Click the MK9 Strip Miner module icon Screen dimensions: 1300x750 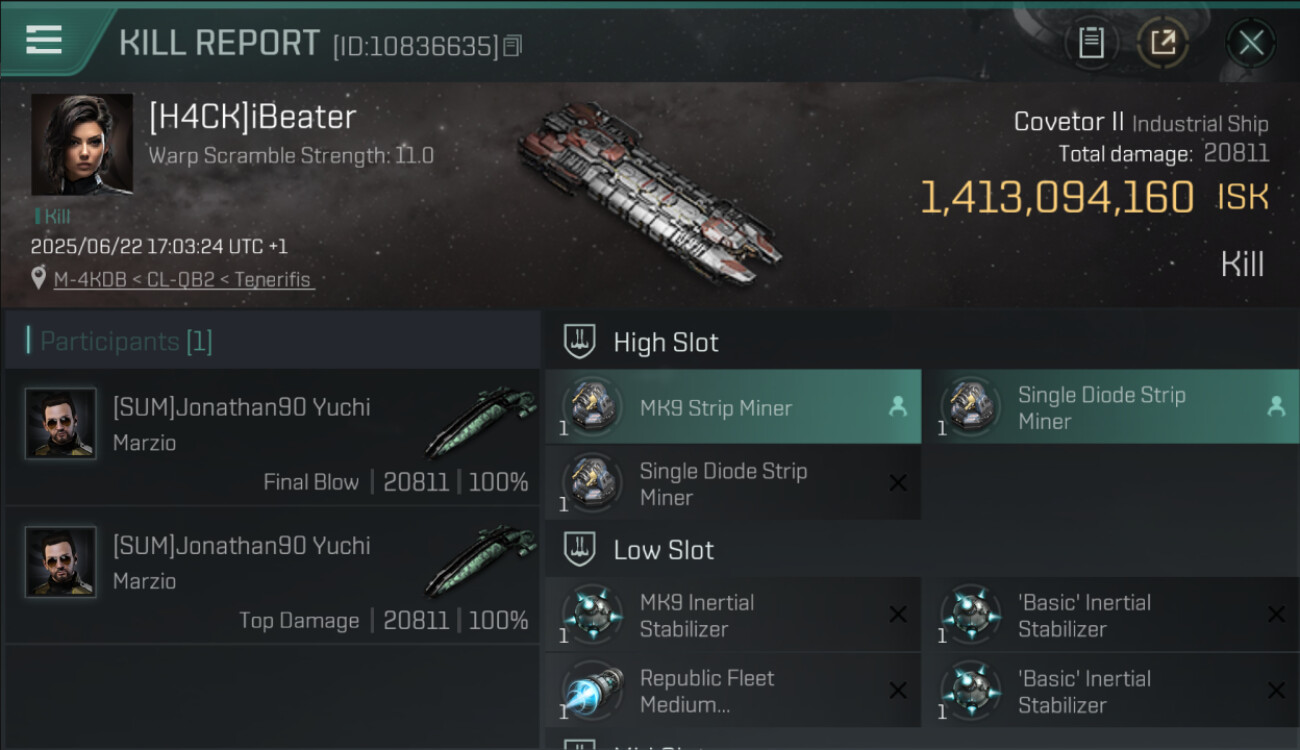pyautogui.click(x=592, y=406)
